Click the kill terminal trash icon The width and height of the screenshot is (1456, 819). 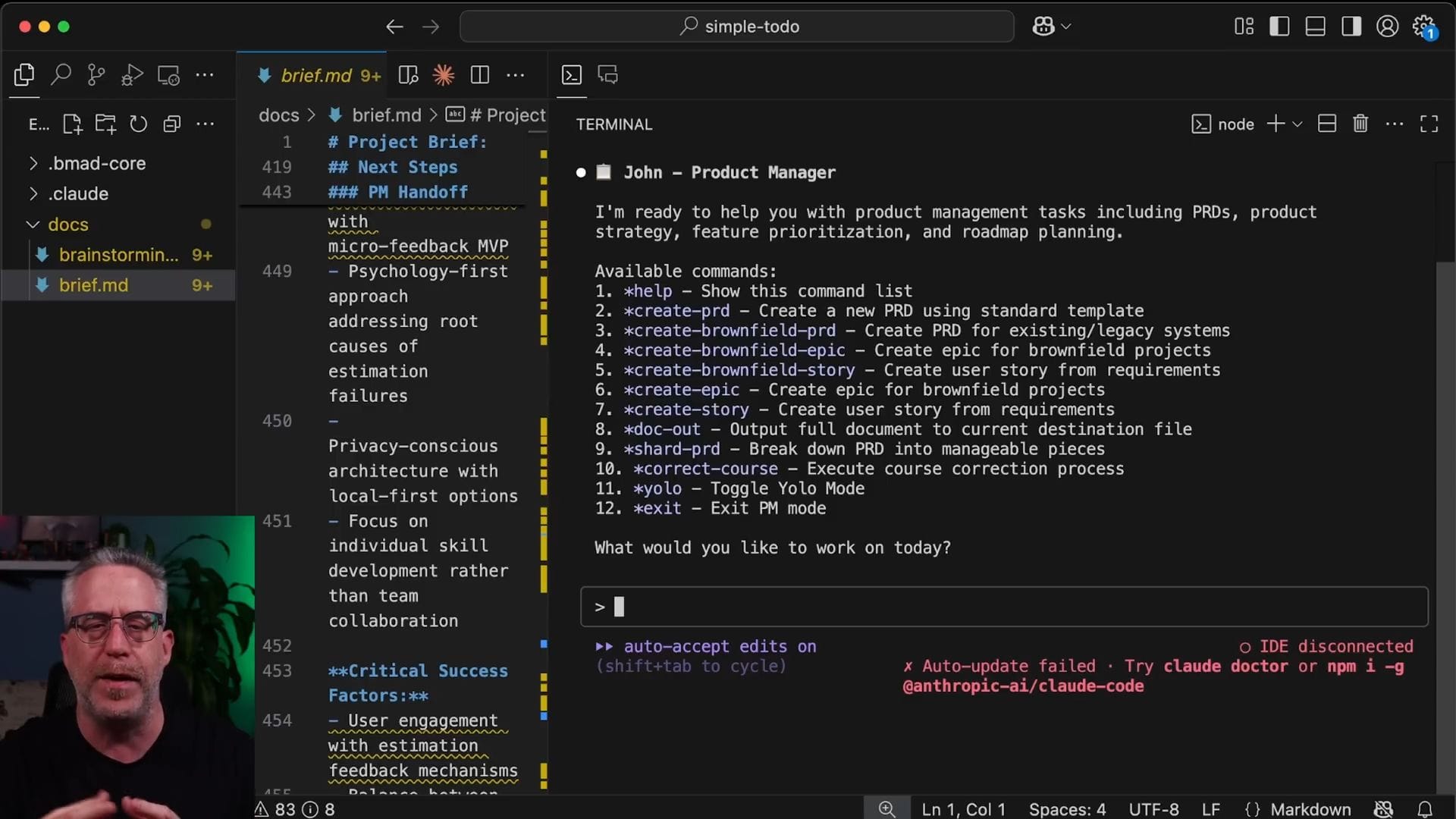(1360, 124)
